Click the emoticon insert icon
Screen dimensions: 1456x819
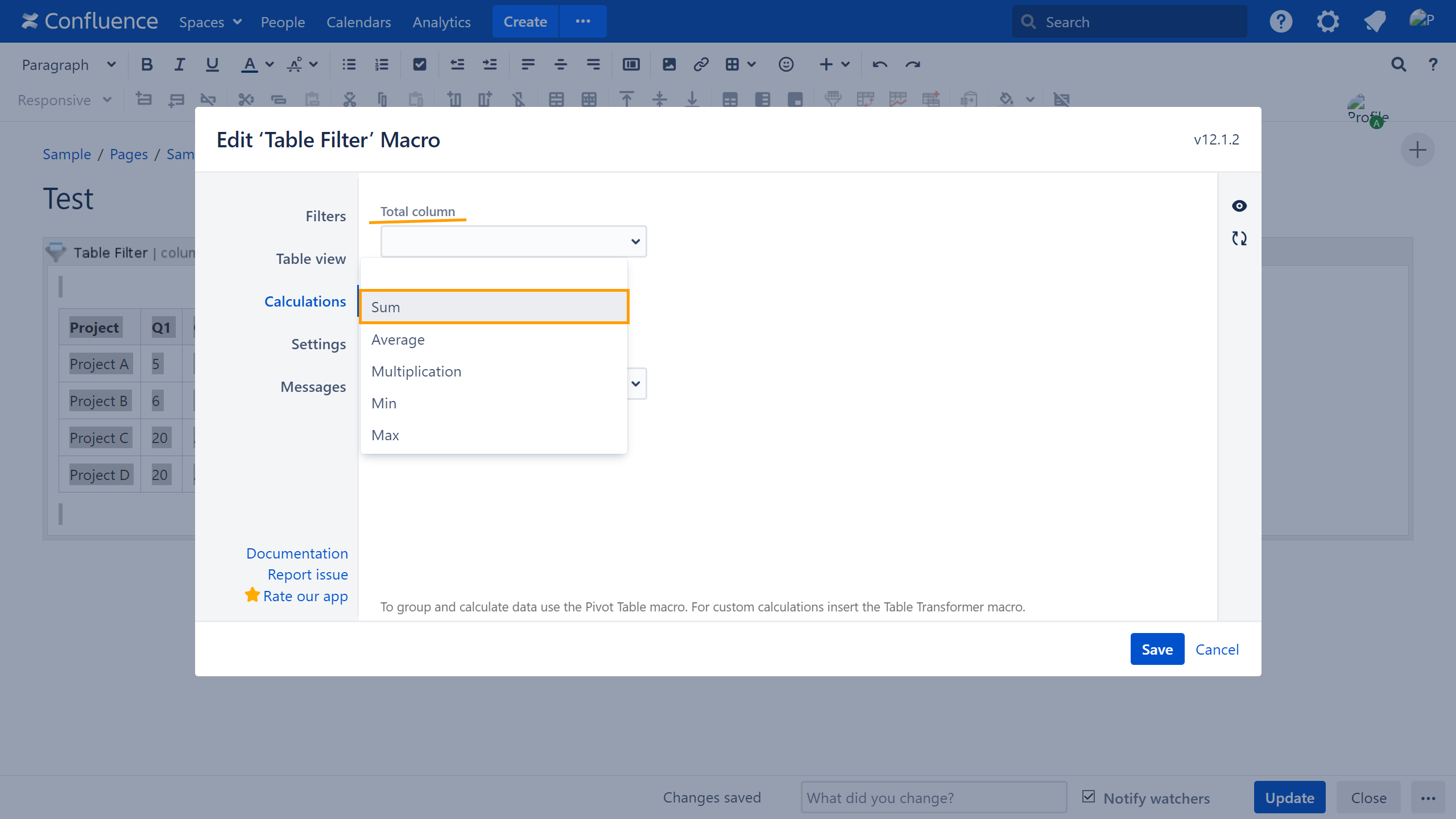pos(785,65)
